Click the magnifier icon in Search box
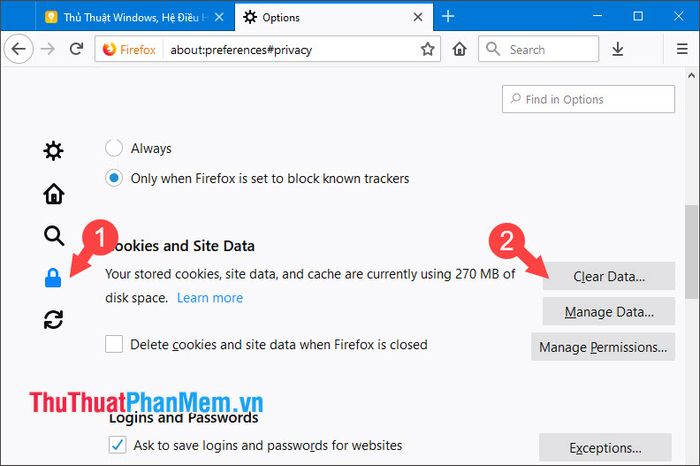The image size is (700, 466). click(x=493, y=49)
